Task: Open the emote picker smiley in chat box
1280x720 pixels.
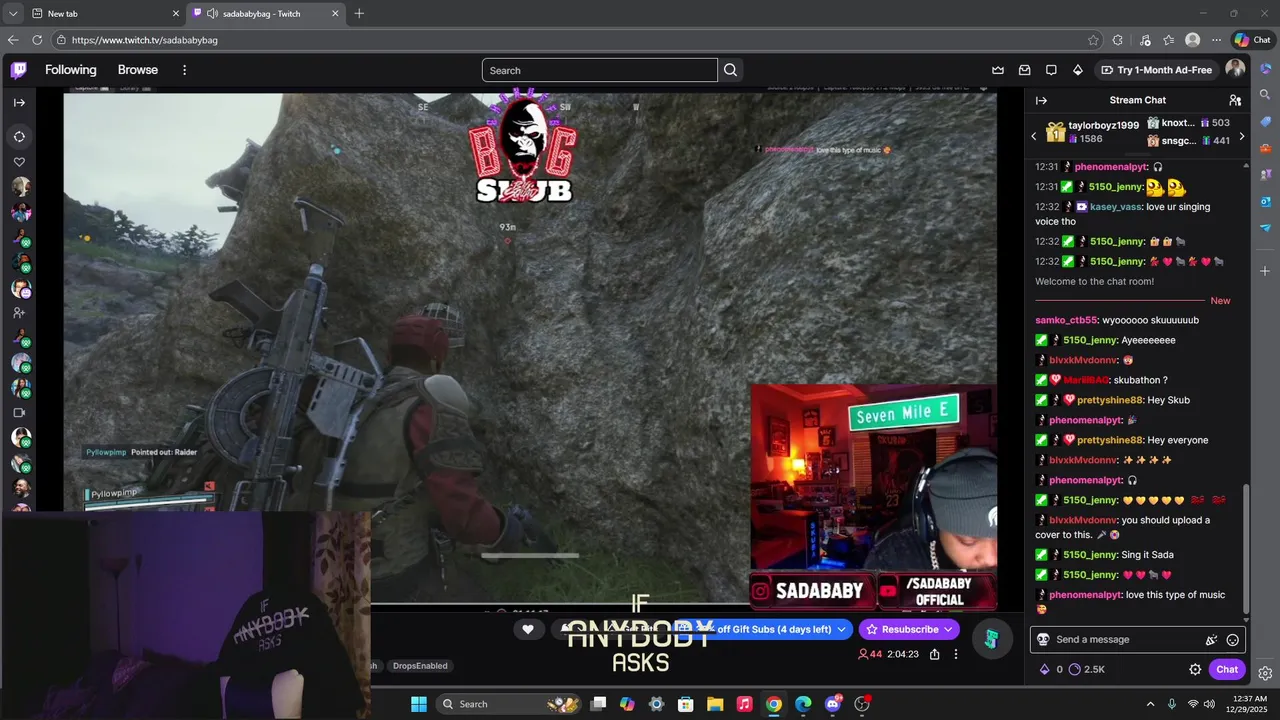Action: (1233, 640)
